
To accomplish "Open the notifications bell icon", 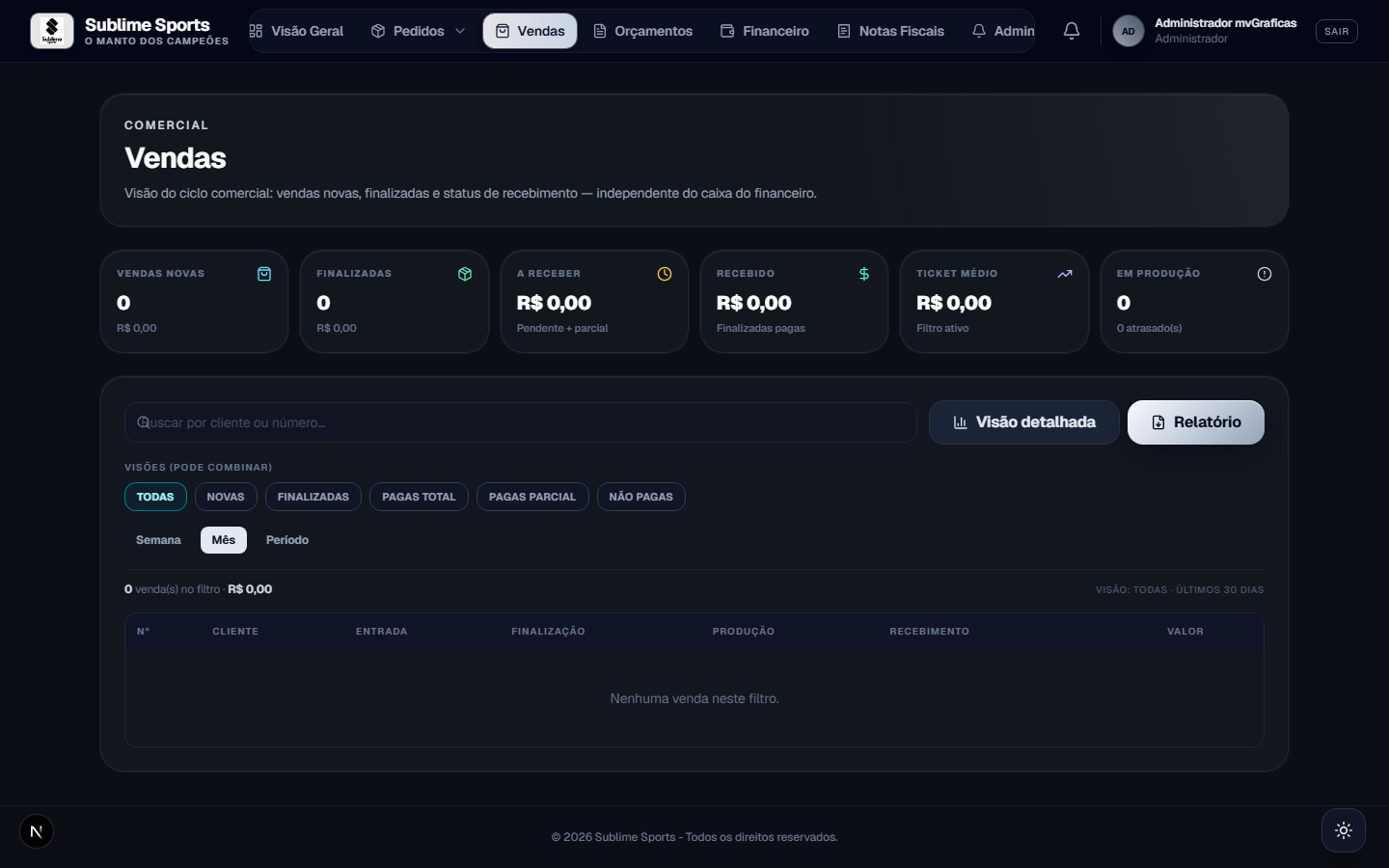I will coord(1072,31).
